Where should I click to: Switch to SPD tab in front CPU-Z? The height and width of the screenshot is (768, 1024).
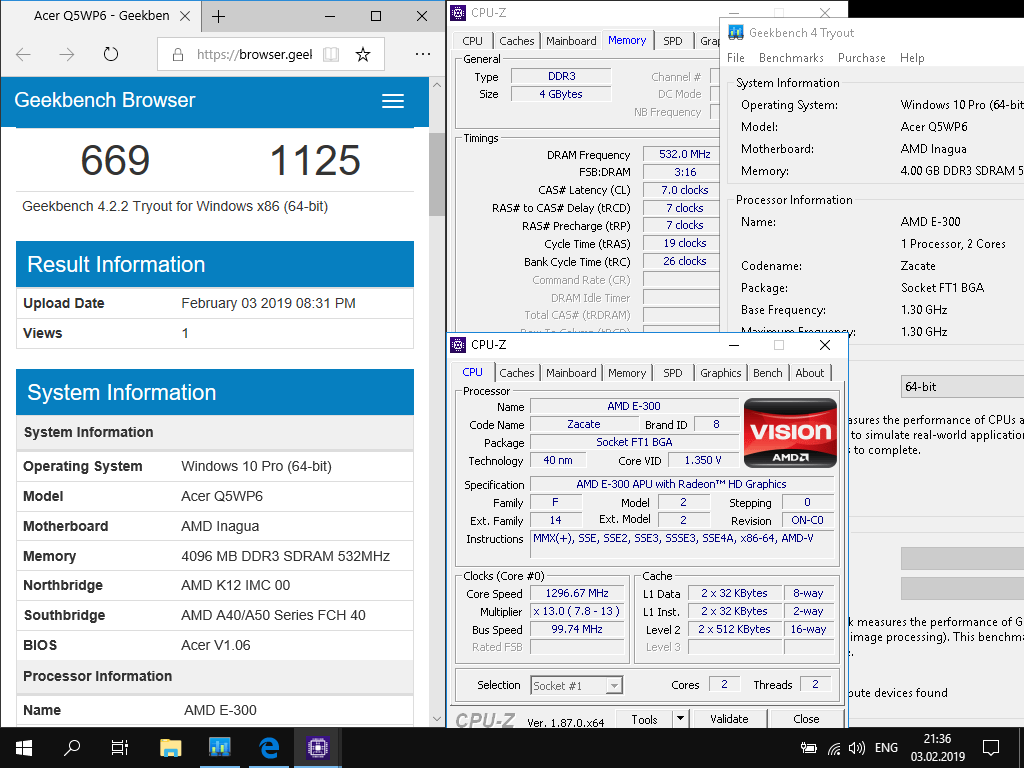(673, 373)
